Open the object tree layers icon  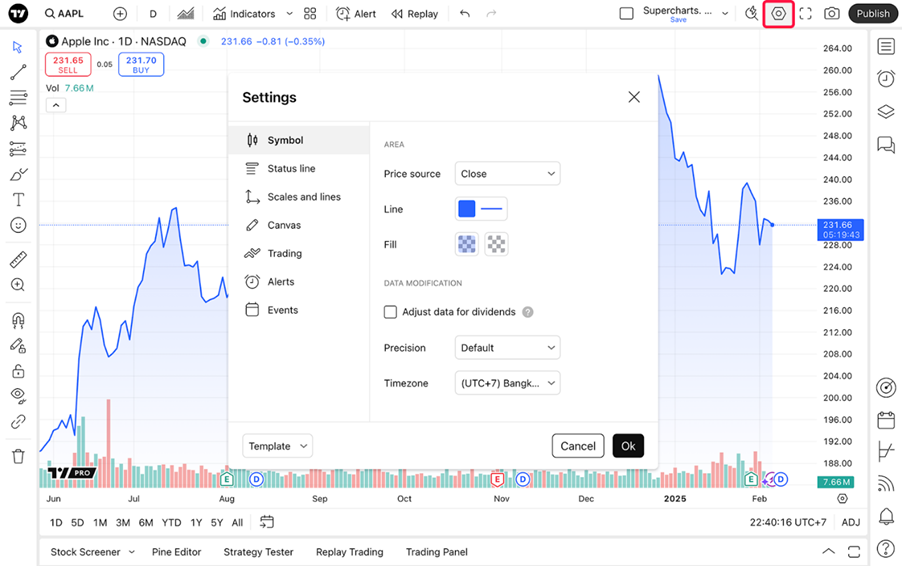click(x=886, y=111)
